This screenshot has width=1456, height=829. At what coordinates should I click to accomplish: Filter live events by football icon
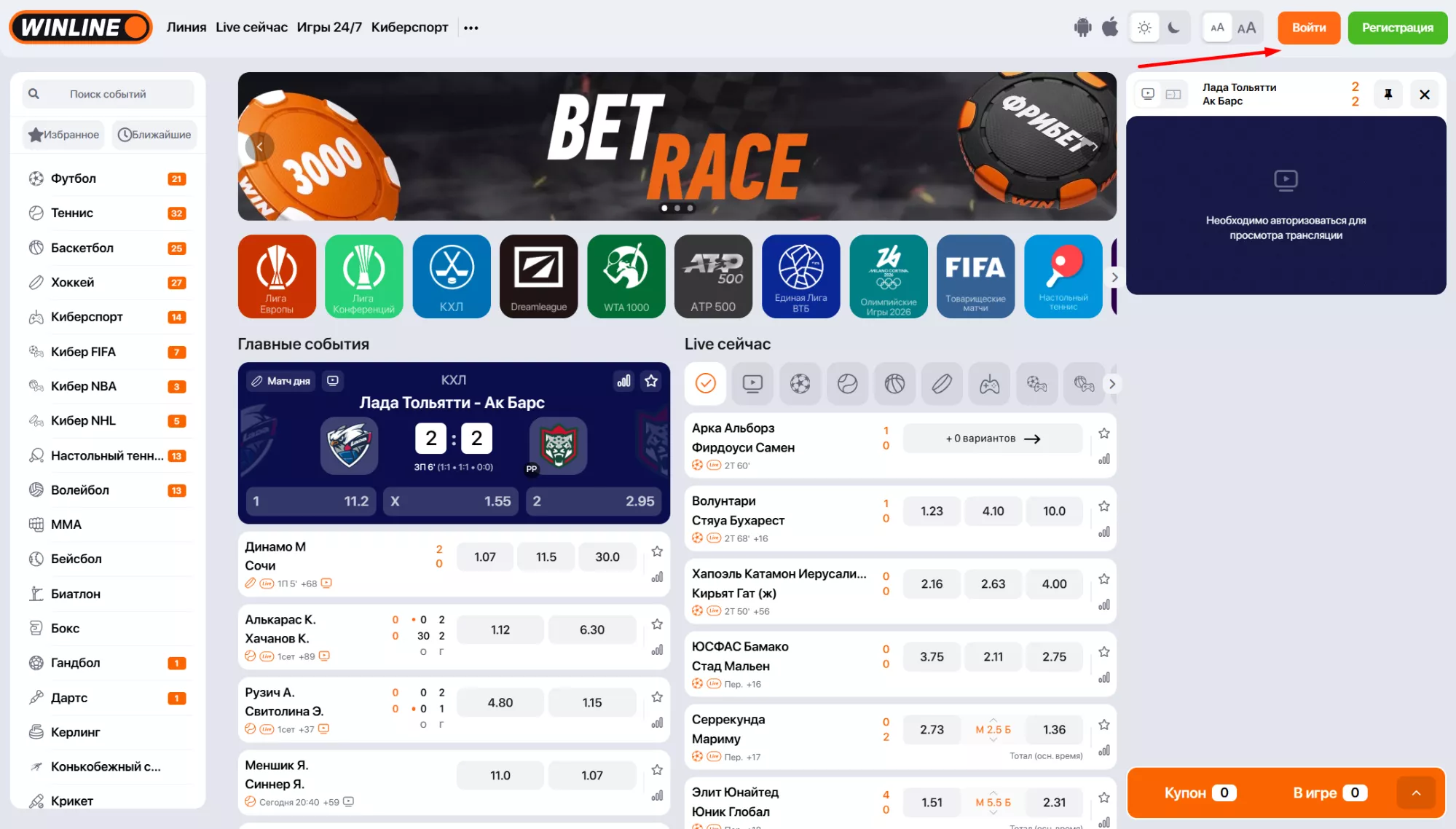click(800, 383)
